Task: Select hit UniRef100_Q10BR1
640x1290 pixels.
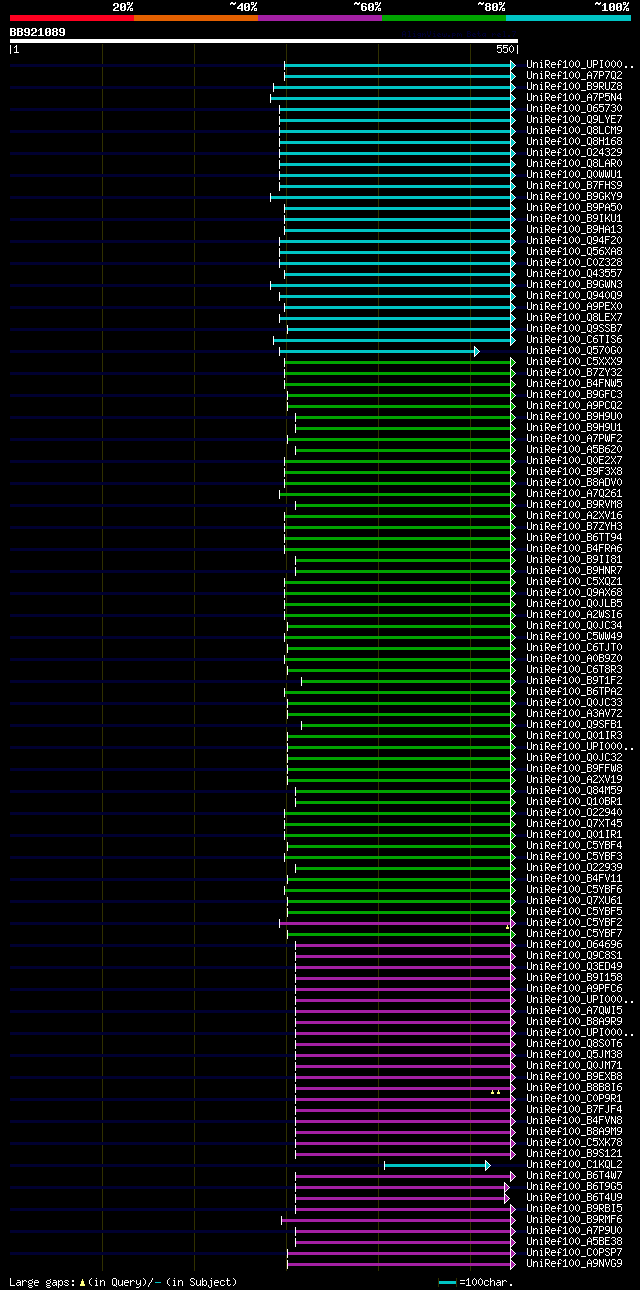Action: pos(574,801)
